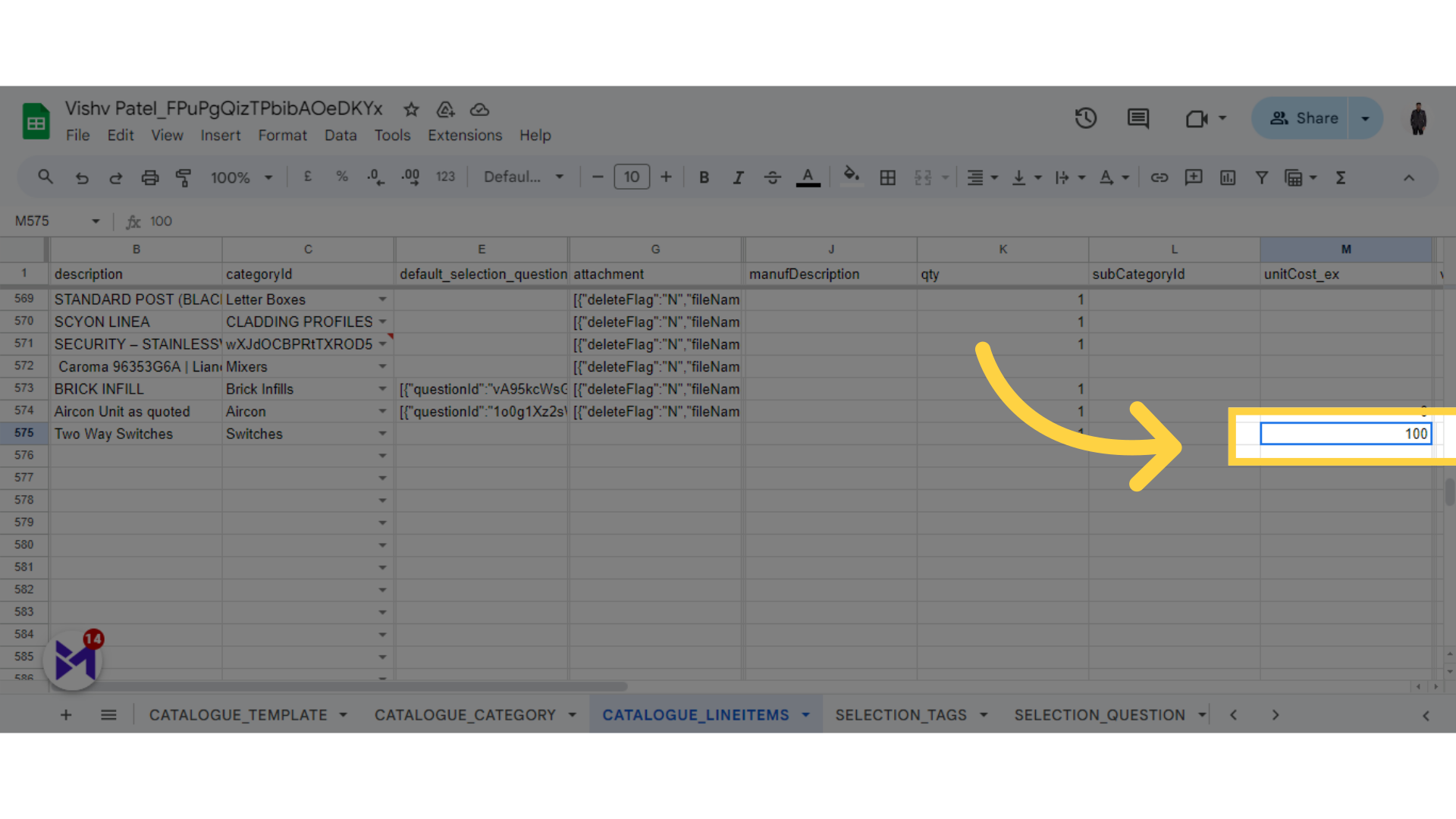Expand the categoryId dropdown in row 575

click(x=383, y=434)
